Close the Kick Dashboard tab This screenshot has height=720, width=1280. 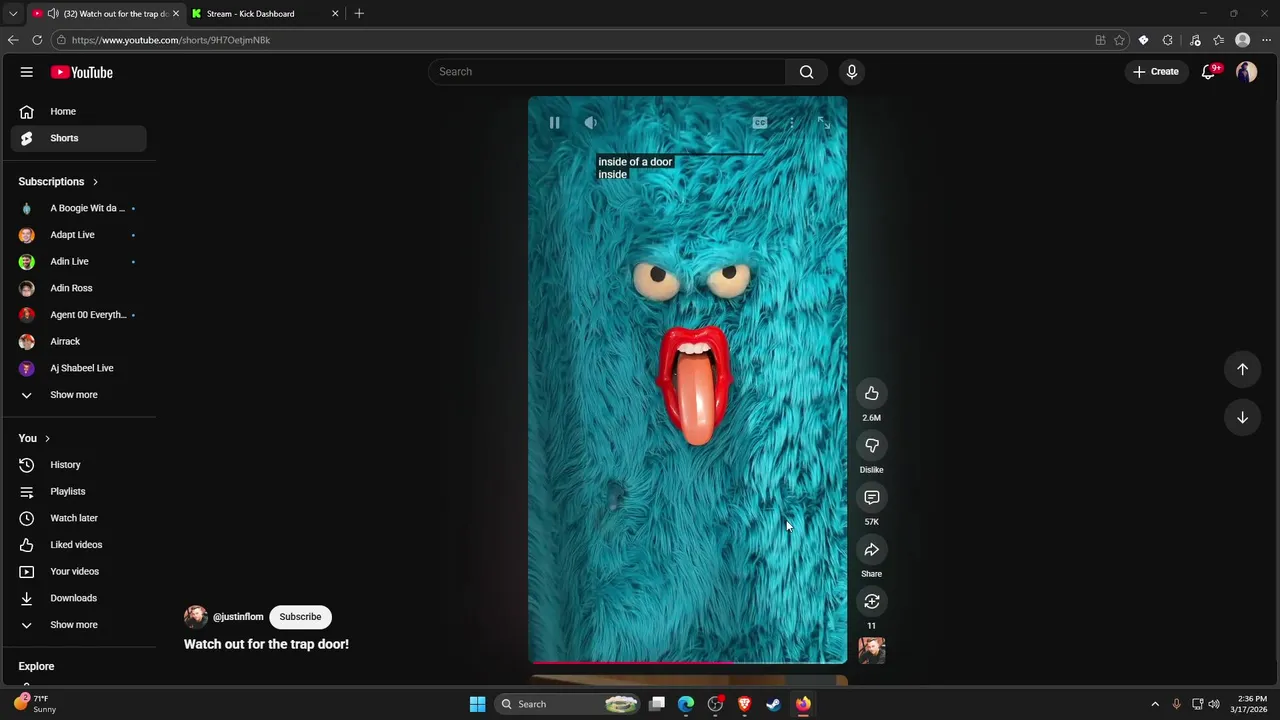coord(335,14)
